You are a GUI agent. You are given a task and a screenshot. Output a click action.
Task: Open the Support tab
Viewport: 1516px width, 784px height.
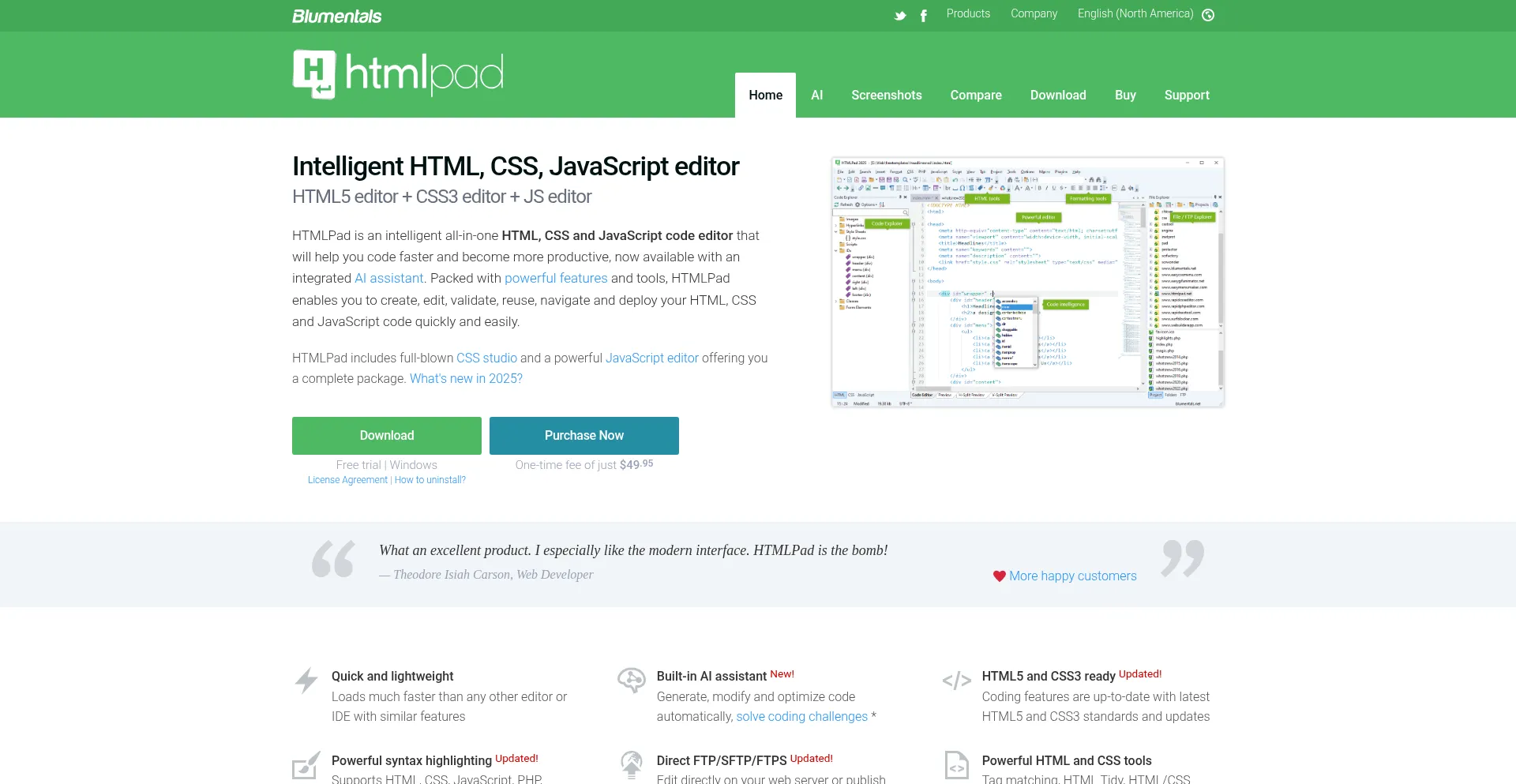(x=1187, y=95)
